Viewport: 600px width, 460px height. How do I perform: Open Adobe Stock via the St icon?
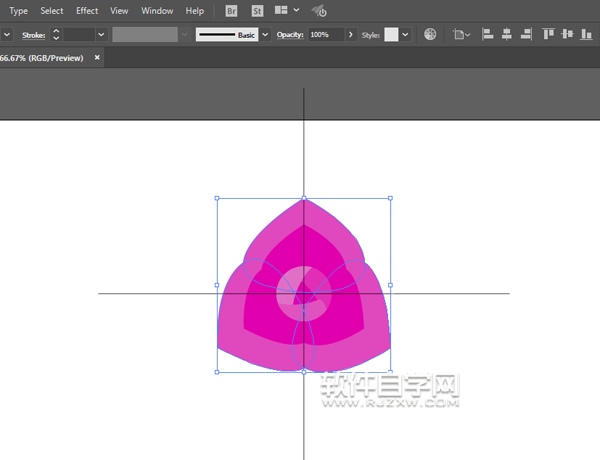(x=257, y=11)
